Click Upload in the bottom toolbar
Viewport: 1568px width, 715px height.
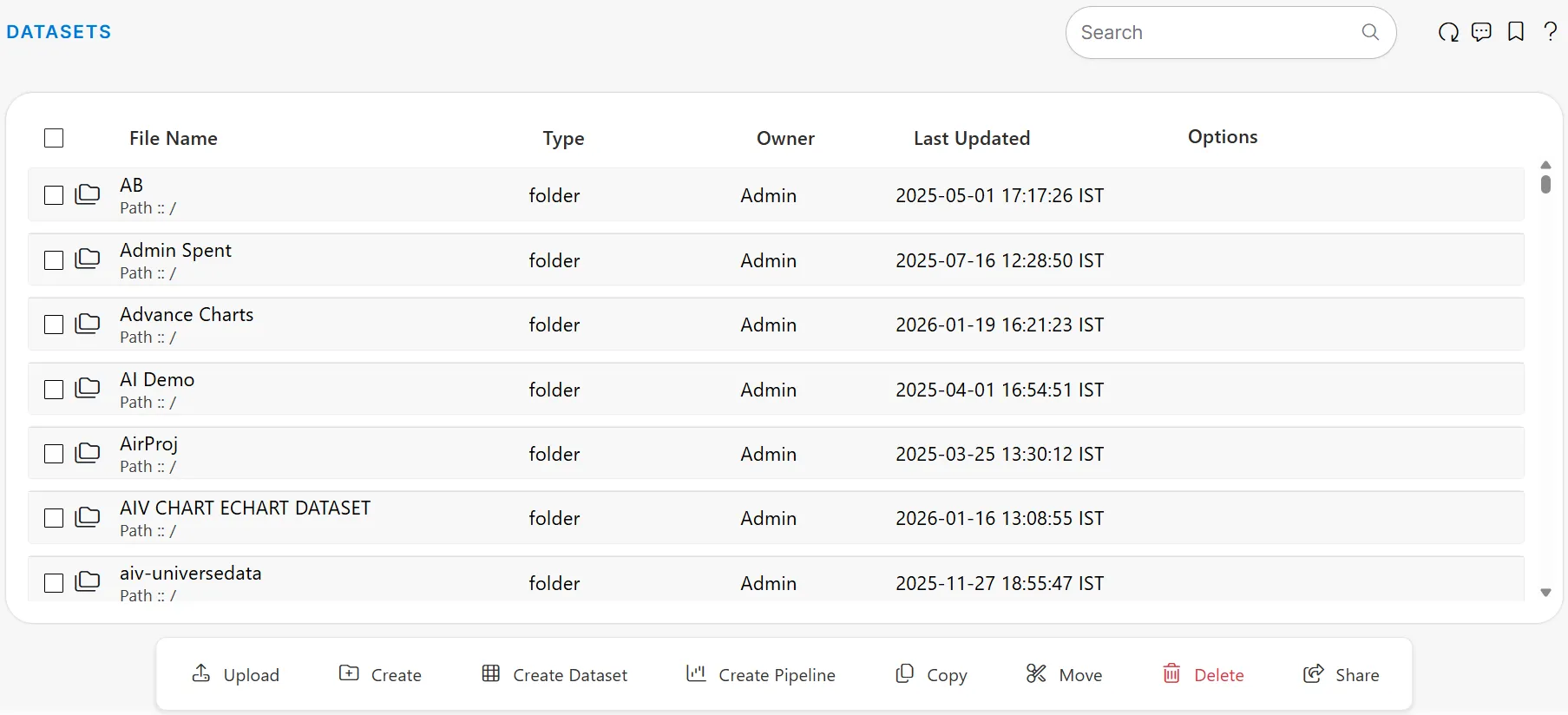pos(236,674)
